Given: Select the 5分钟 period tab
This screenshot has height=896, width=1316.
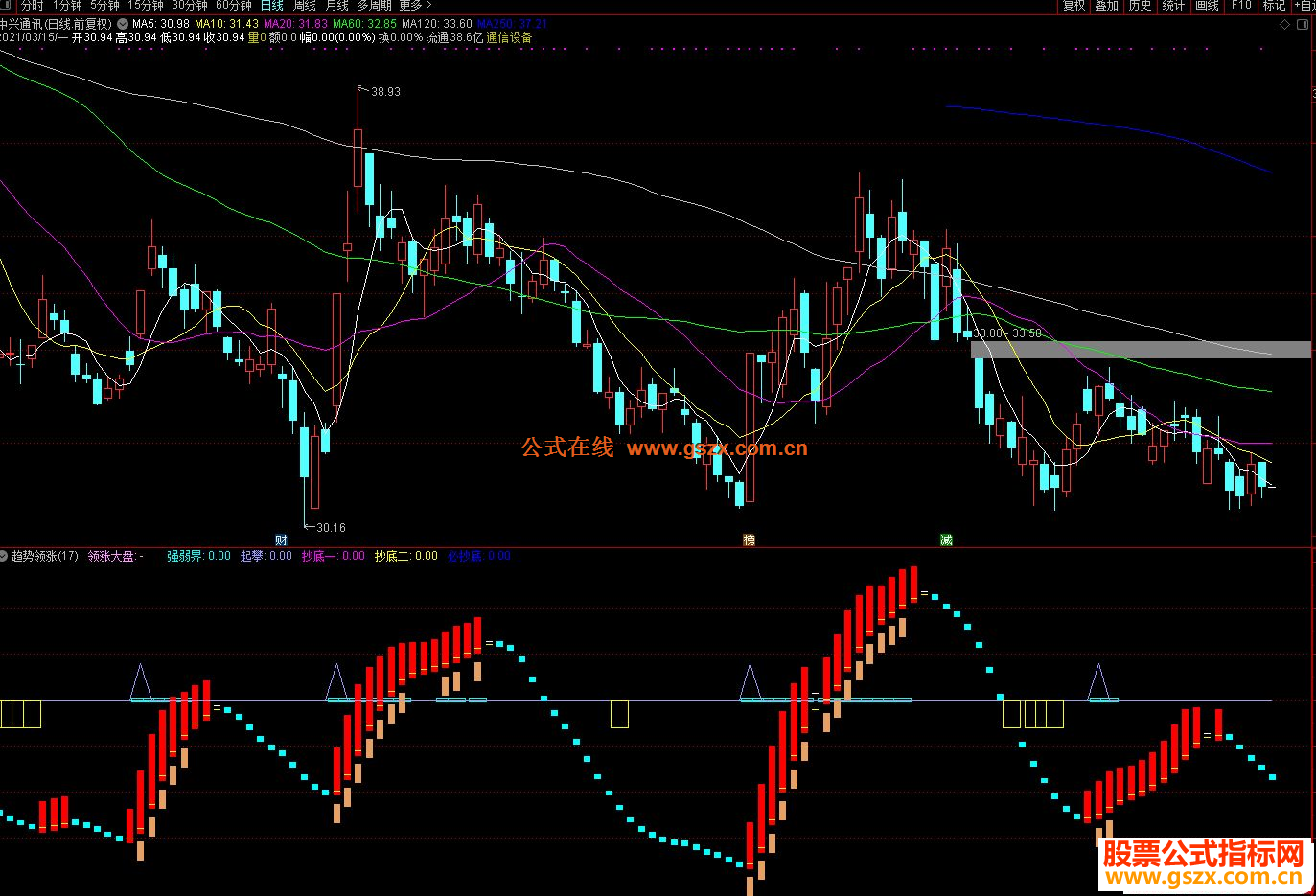Looking at the screenshot, I should [x=104, y=5].
